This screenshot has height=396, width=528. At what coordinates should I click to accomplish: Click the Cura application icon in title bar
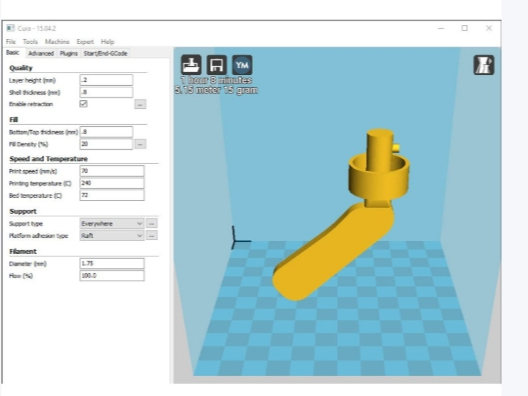pyautogui.click(x=11, y=28)
